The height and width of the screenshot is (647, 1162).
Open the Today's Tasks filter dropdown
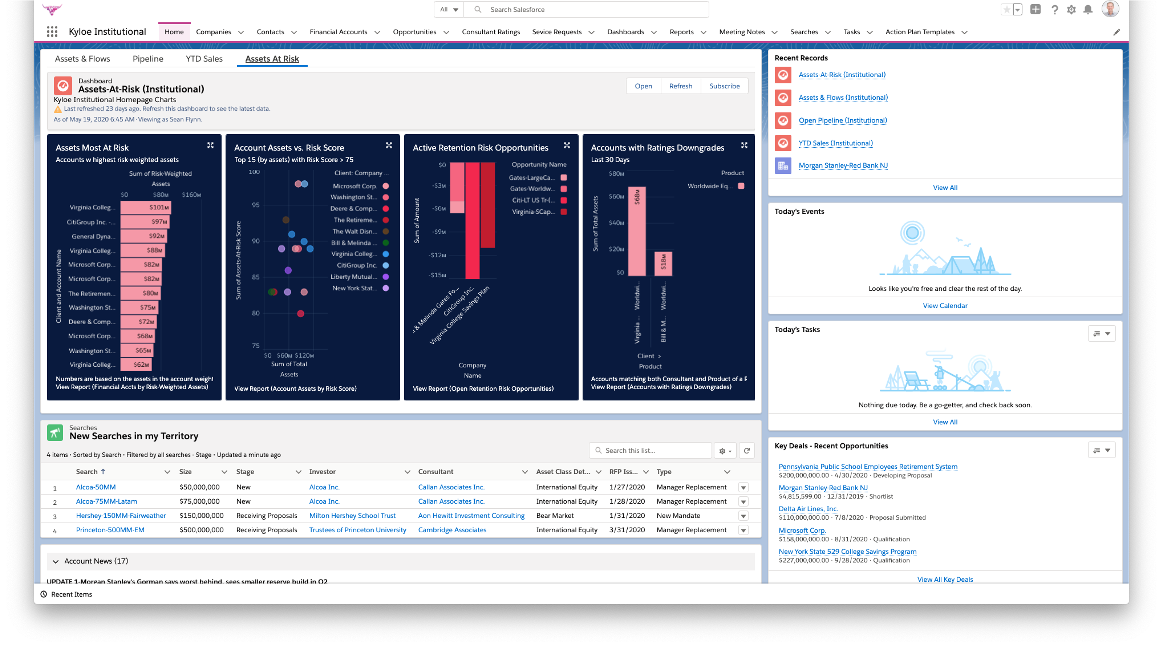pos(1101,333)
